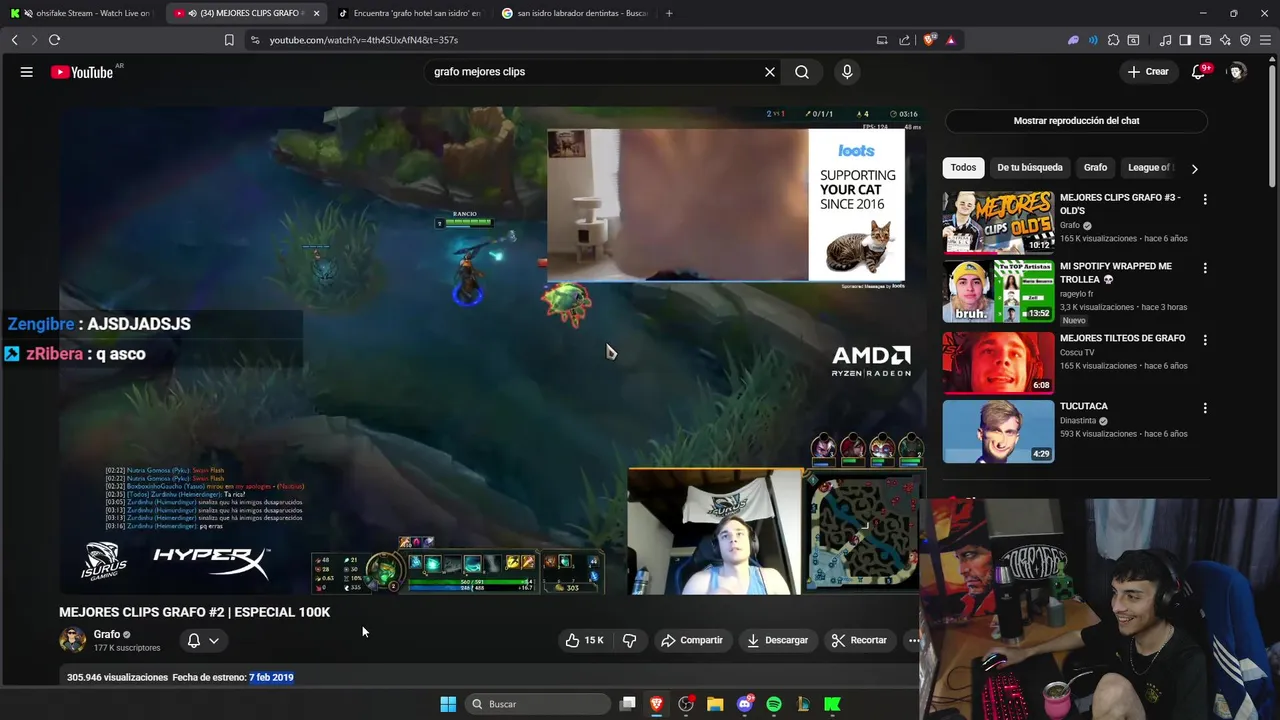Open MI SPOTIFY WRAPPED video thumbnail
The height and width of the screenshot is (720, 1280).
[x=998, y=291]
